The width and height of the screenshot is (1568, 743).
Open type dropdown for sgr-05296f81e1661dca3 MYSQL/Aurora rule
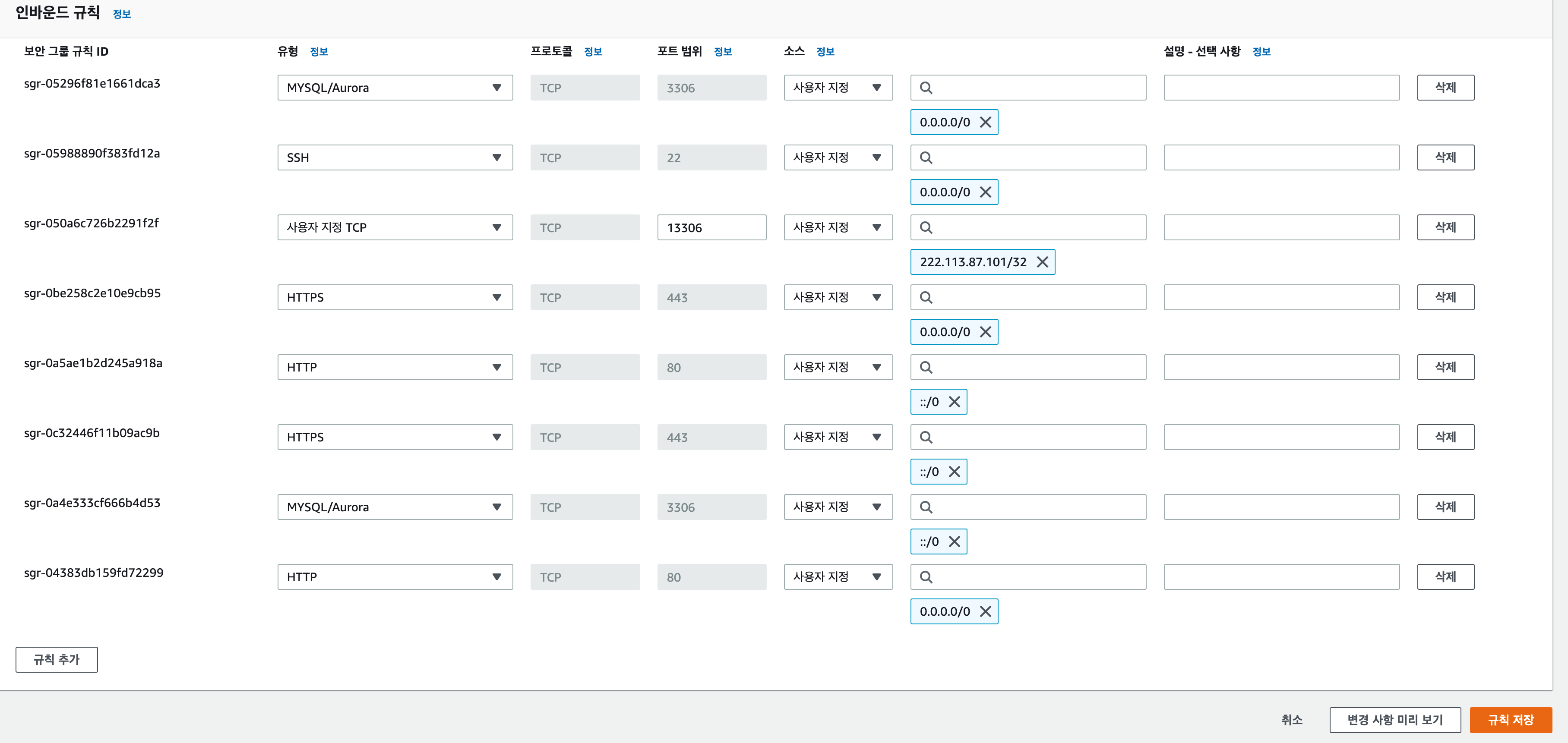pyautogui.click(x=395, y=88)
